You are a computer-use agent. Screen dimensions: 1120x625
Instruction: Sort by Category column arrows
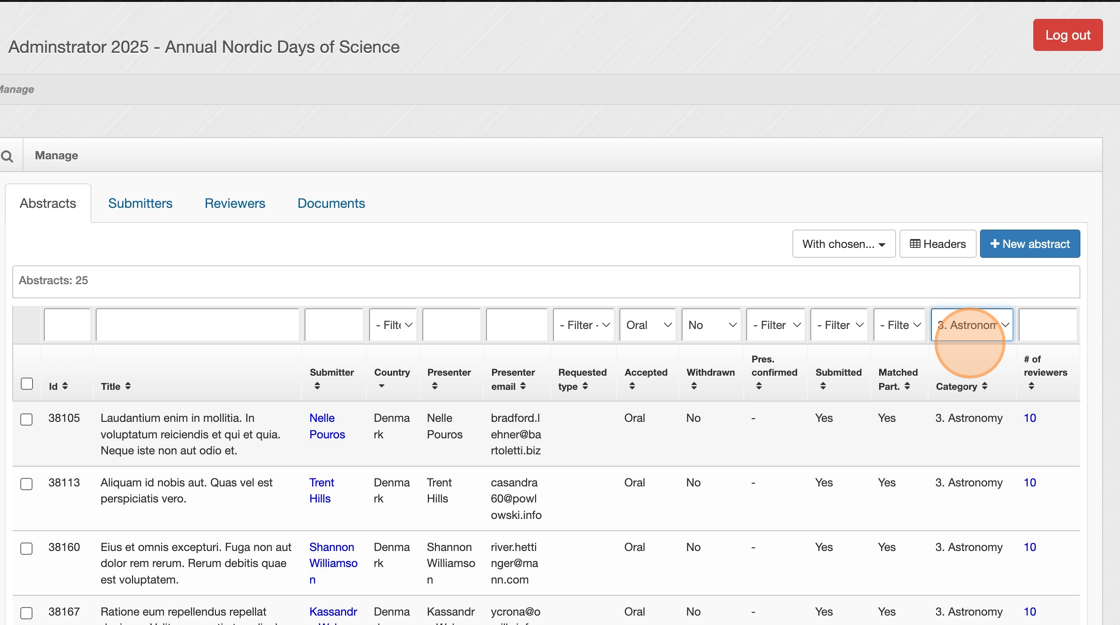click(985, 387)
